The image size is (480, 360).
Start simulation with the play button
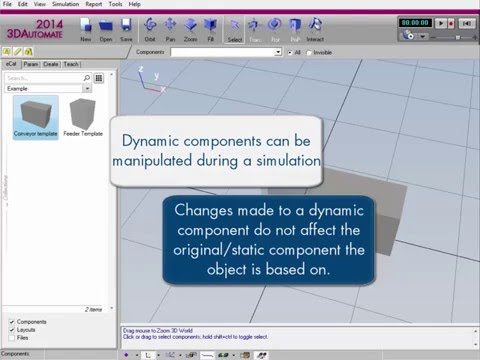[x=441, y=23]
